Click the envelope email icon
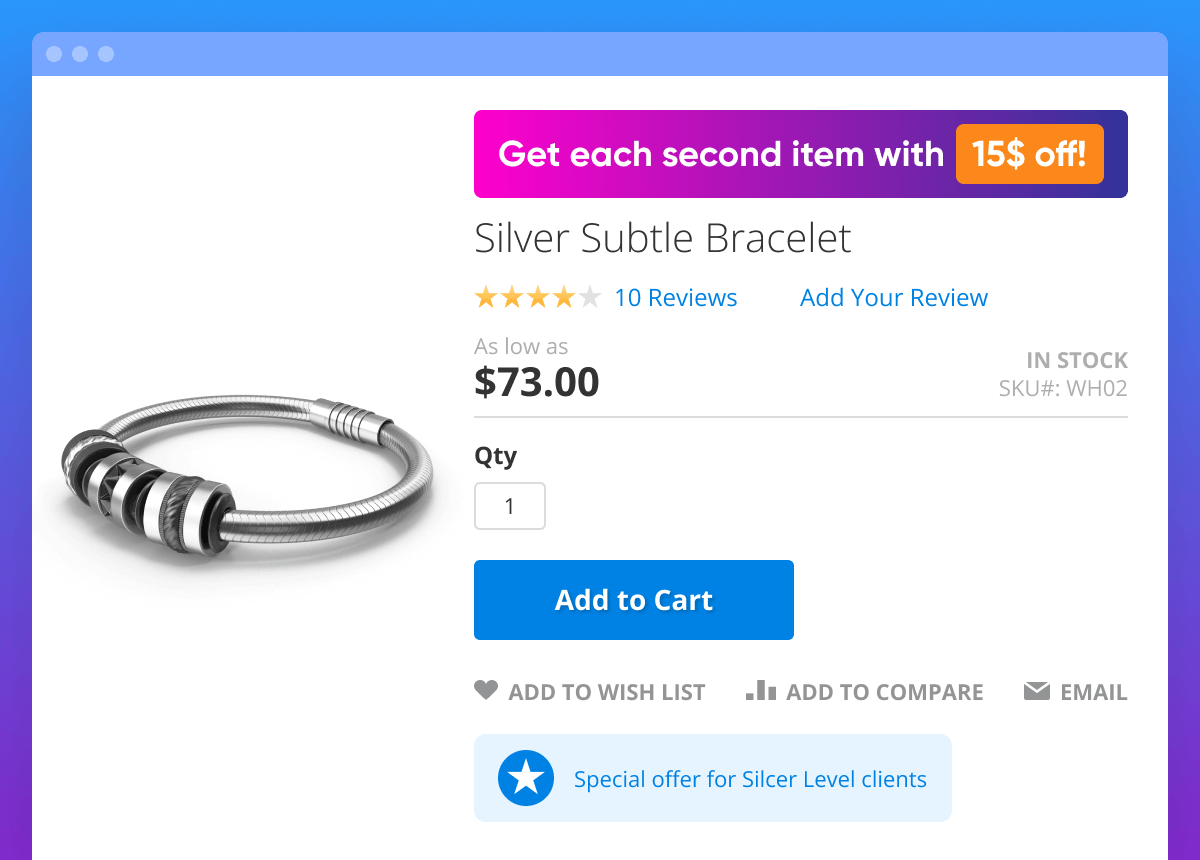 [1037, 691]
